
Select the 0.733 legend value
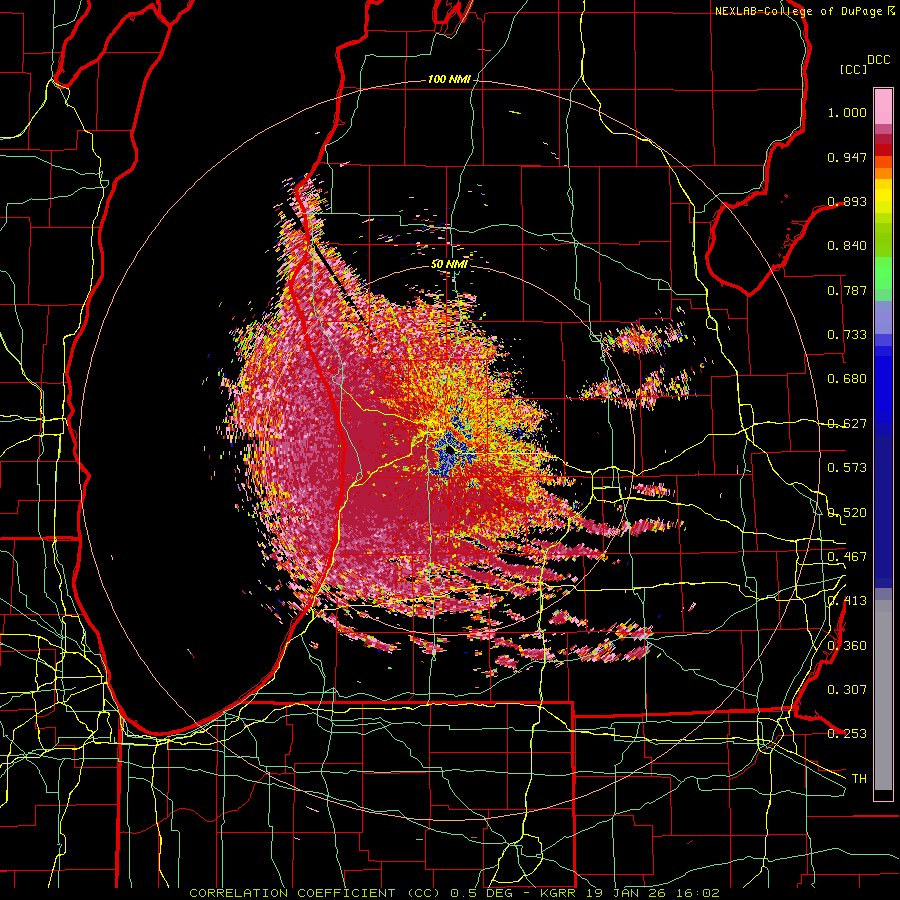847,335
